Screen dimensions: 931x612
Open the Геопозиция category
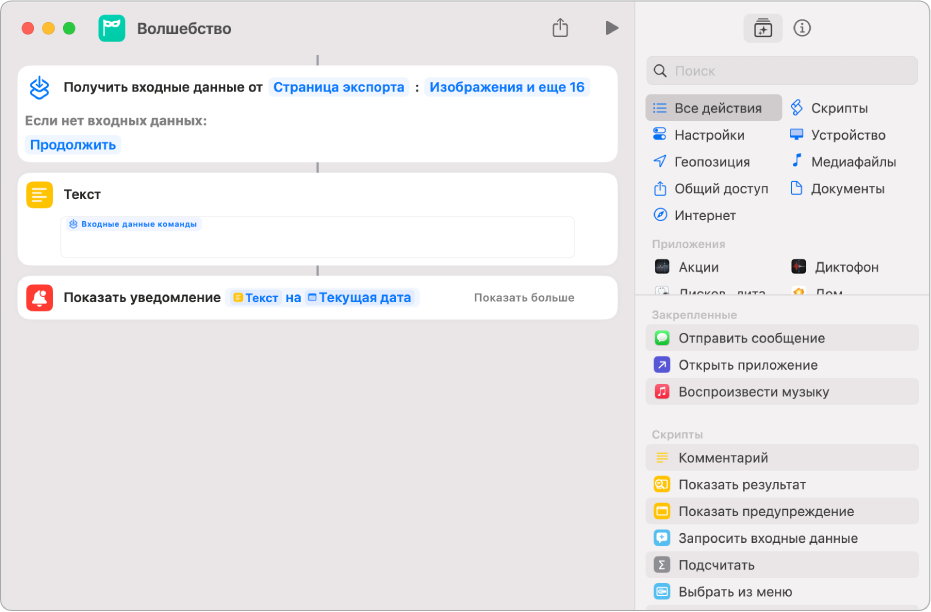[711, 162]
